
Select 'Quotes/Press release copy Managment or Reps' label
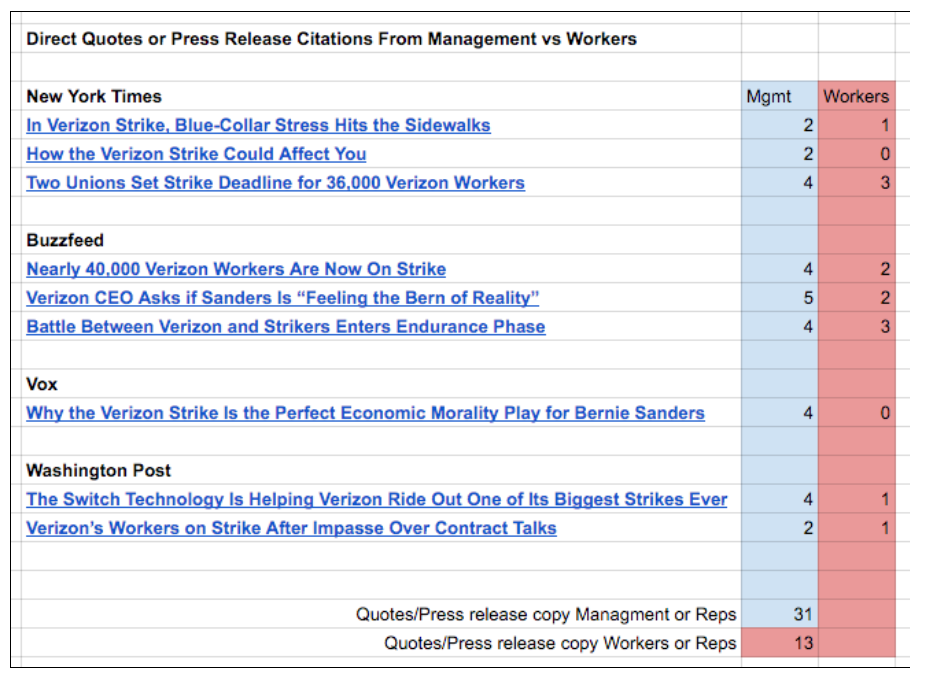546,614
